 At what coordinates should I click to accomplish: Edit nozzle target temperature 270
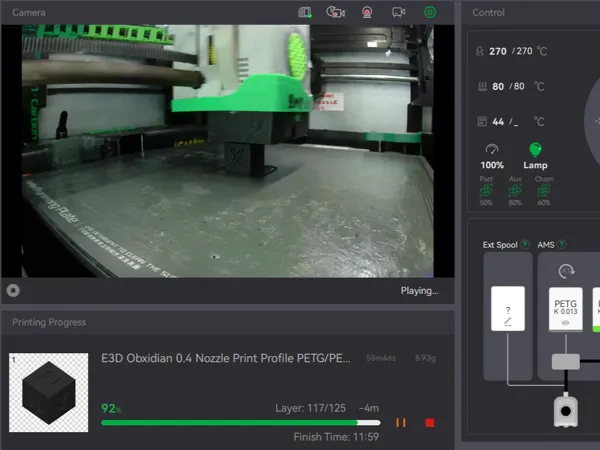(x=524, y=51)
